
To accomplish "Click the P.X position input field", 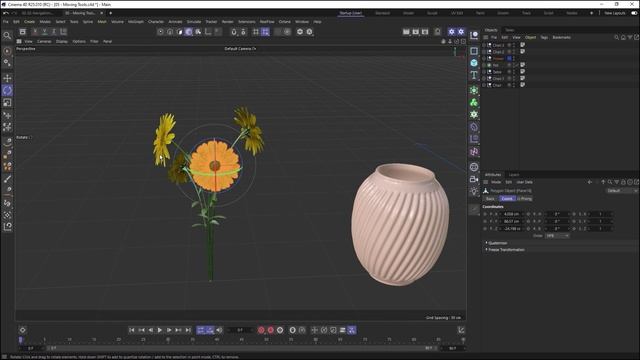I will click(512, 214).
